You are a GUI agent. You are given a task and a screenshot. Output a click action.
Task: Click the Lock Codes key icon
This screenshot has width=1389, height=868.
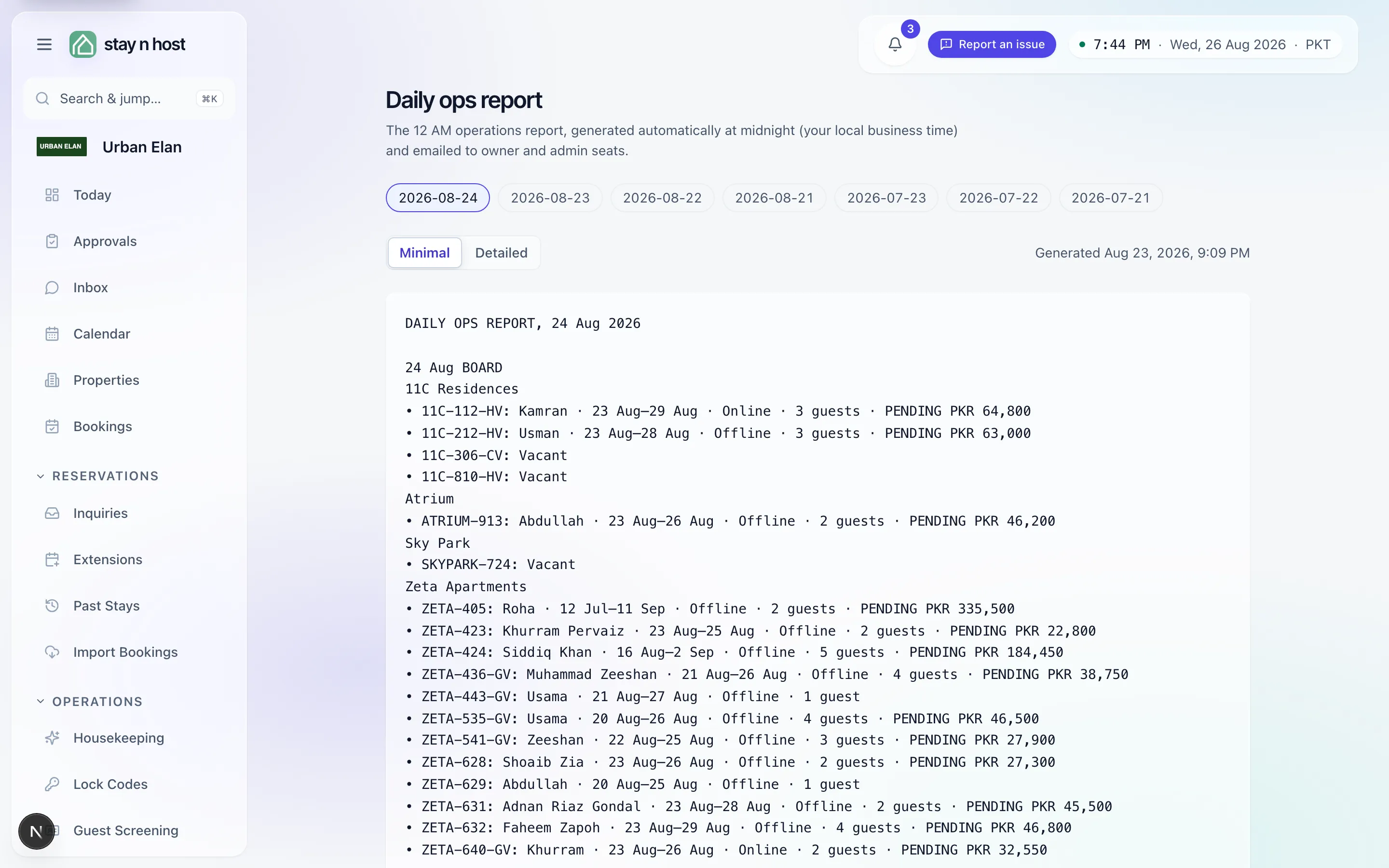(x=52, y=784)
